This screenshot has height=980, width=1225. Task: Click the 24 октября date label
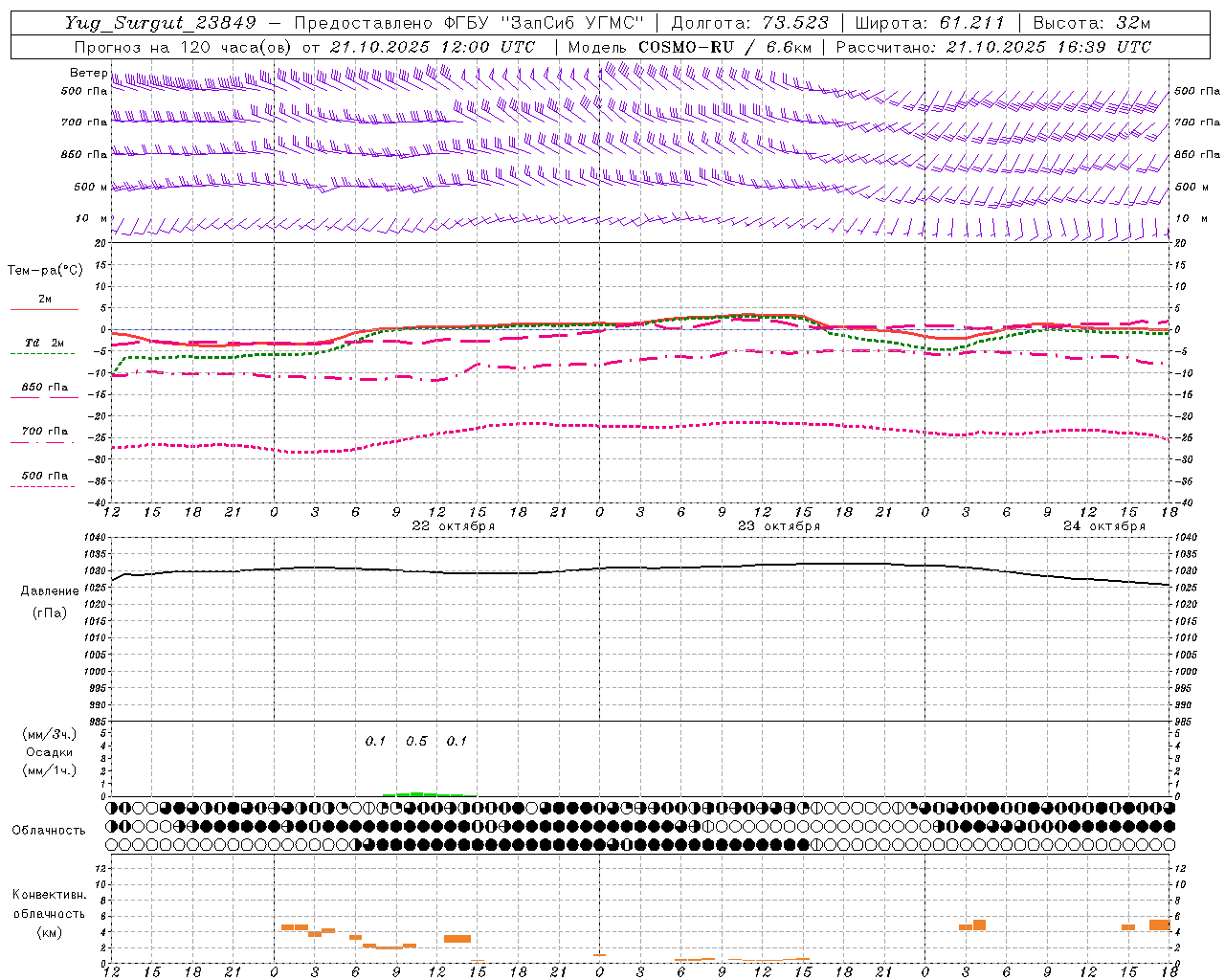click(x=1104, y=526)
